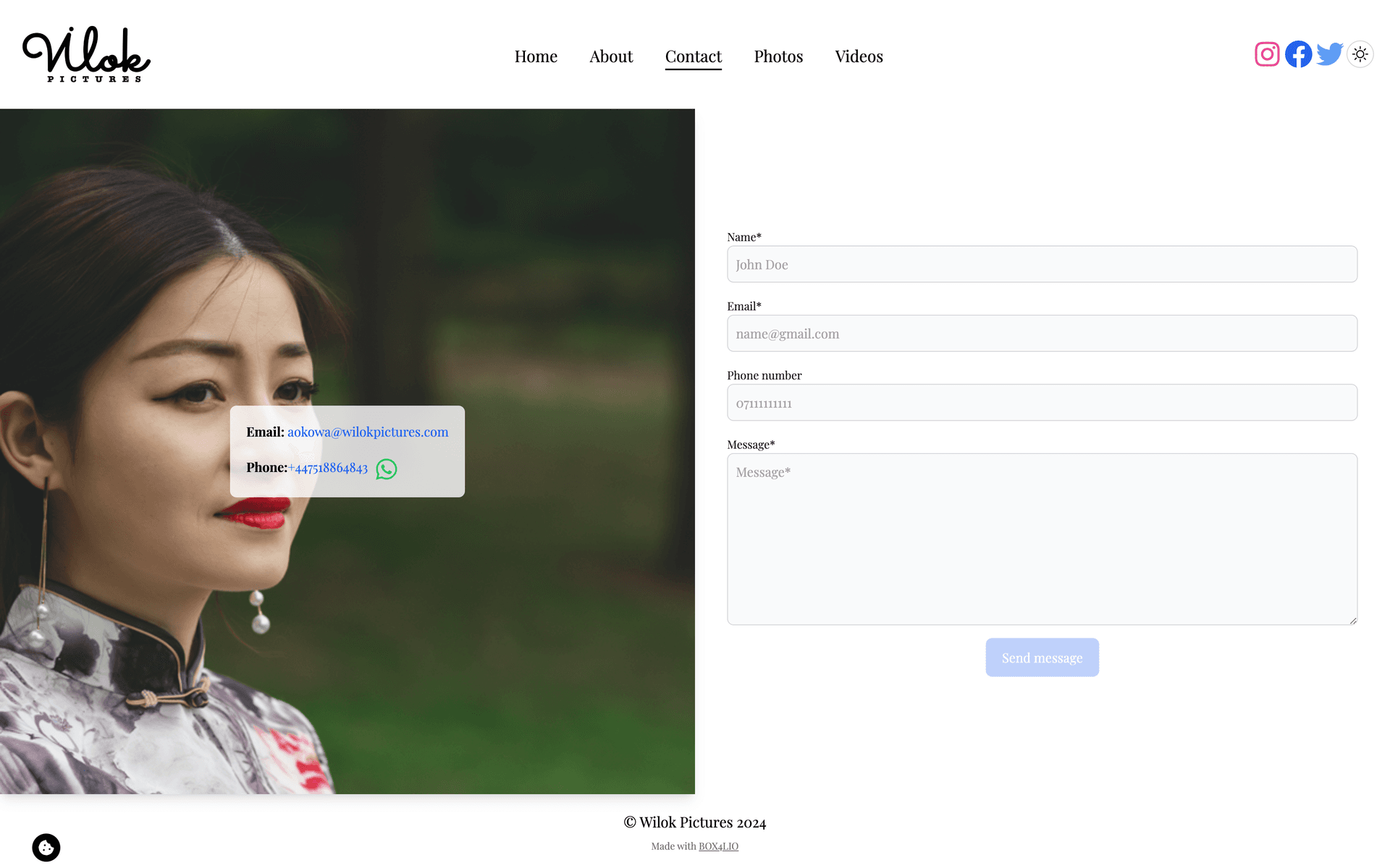Screen dimensions: 1390x868
Task: Toggle light mode with the sun icon
Action: click(x=1360, y=54)
